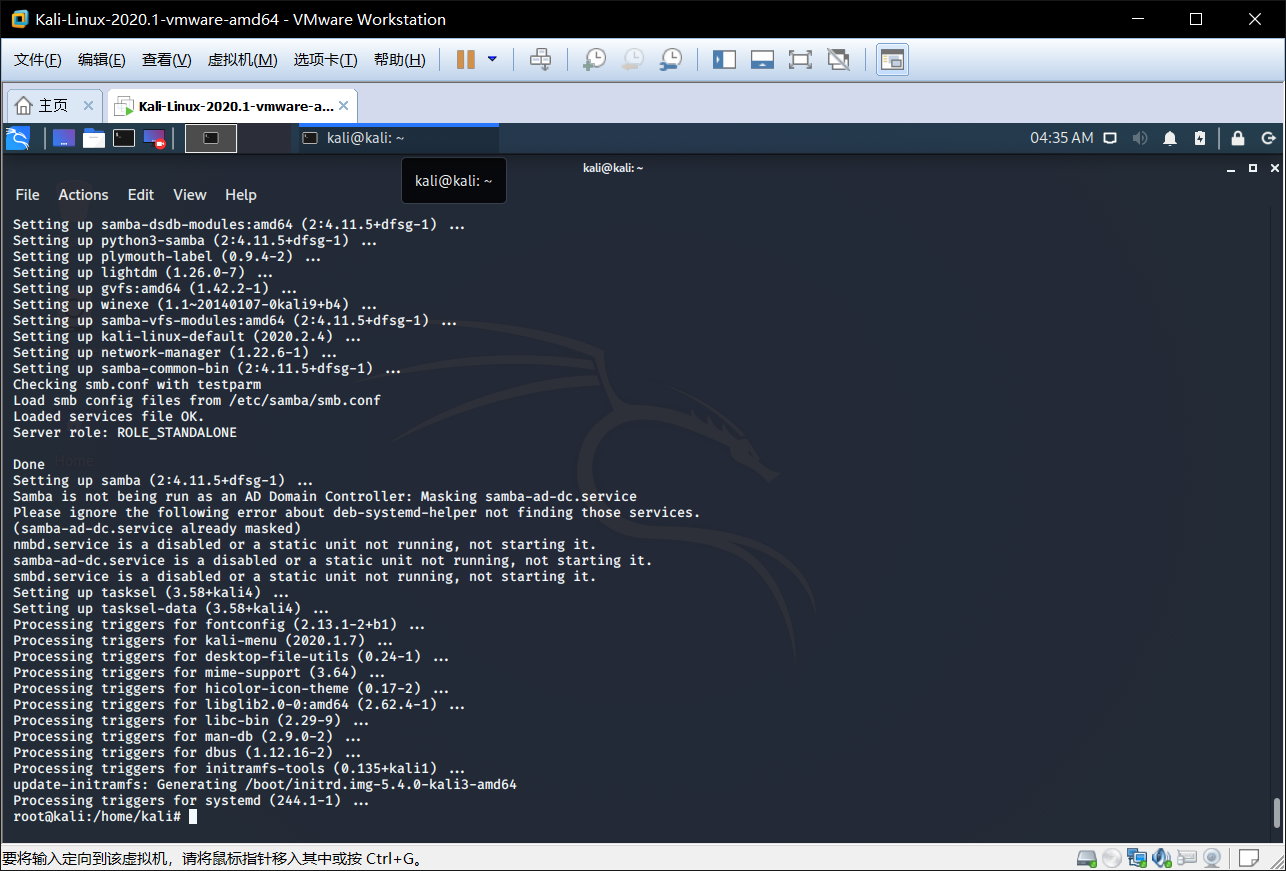Click the 'Setting up kali-linux-default (2020.2.4)' line
This screenshot has width=1286, height=871.
[187, 336]
